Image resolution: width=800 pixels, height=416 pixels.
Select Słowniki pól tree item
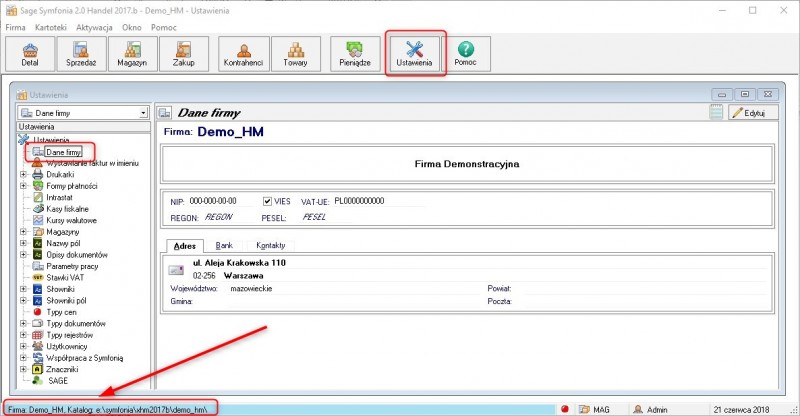click(x=66, y=301)
